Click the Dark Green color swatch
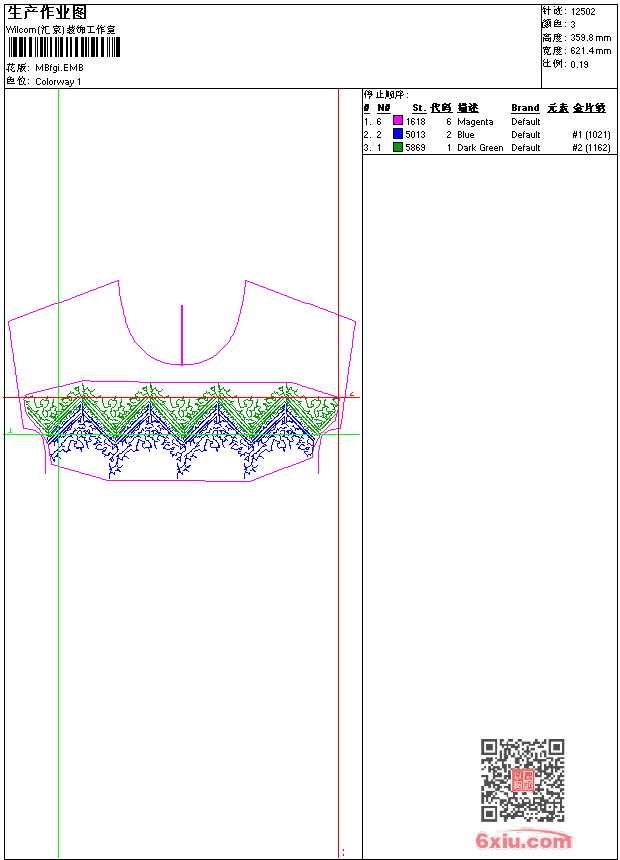620x860 pixels. pyautogui.click(x=398, y=147)
